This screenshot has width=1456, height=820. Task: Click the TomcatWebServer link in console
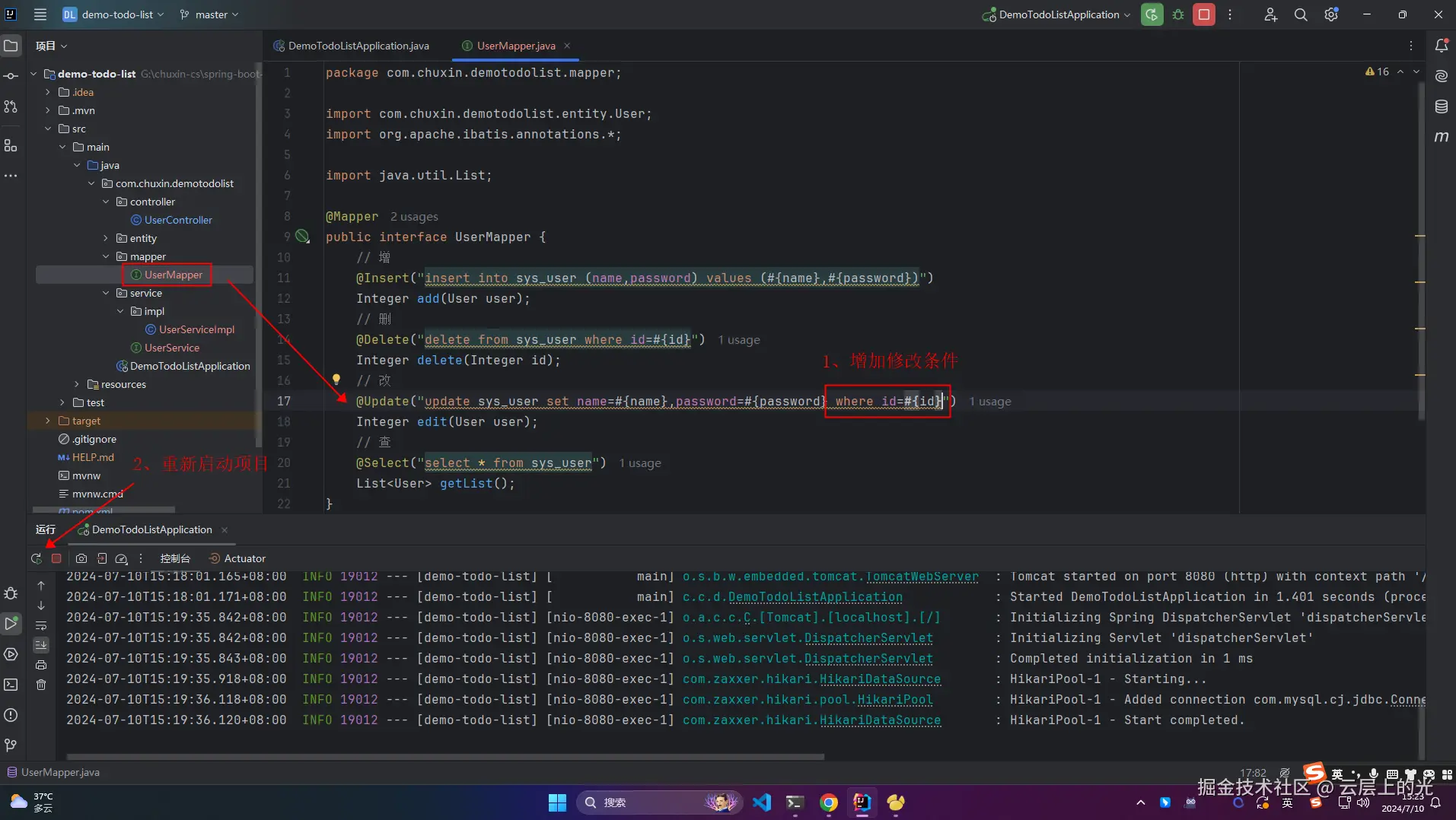click(x=922, y=577)
